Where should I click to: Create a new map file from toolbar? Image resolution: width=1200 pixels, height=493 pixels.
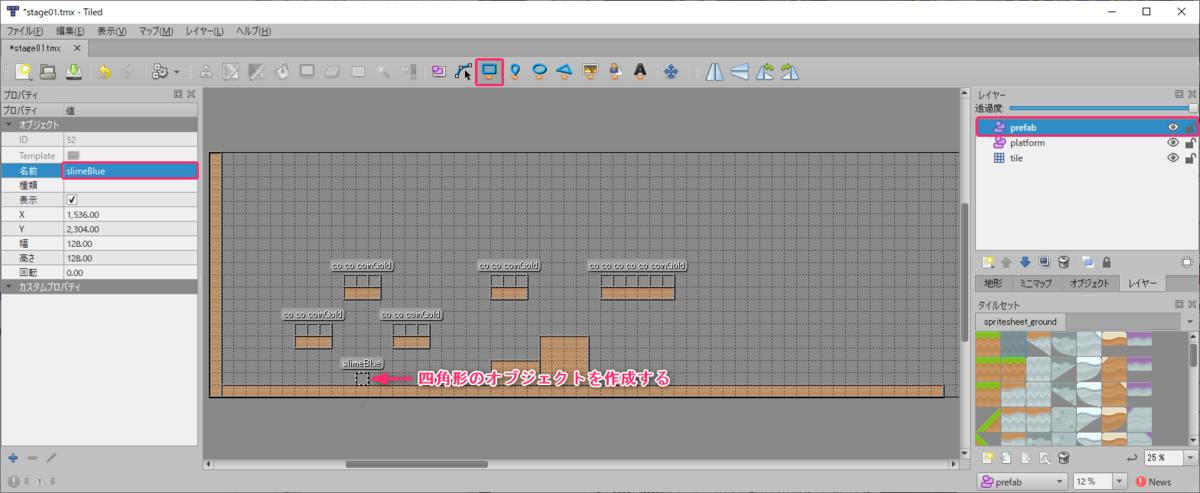24,72
